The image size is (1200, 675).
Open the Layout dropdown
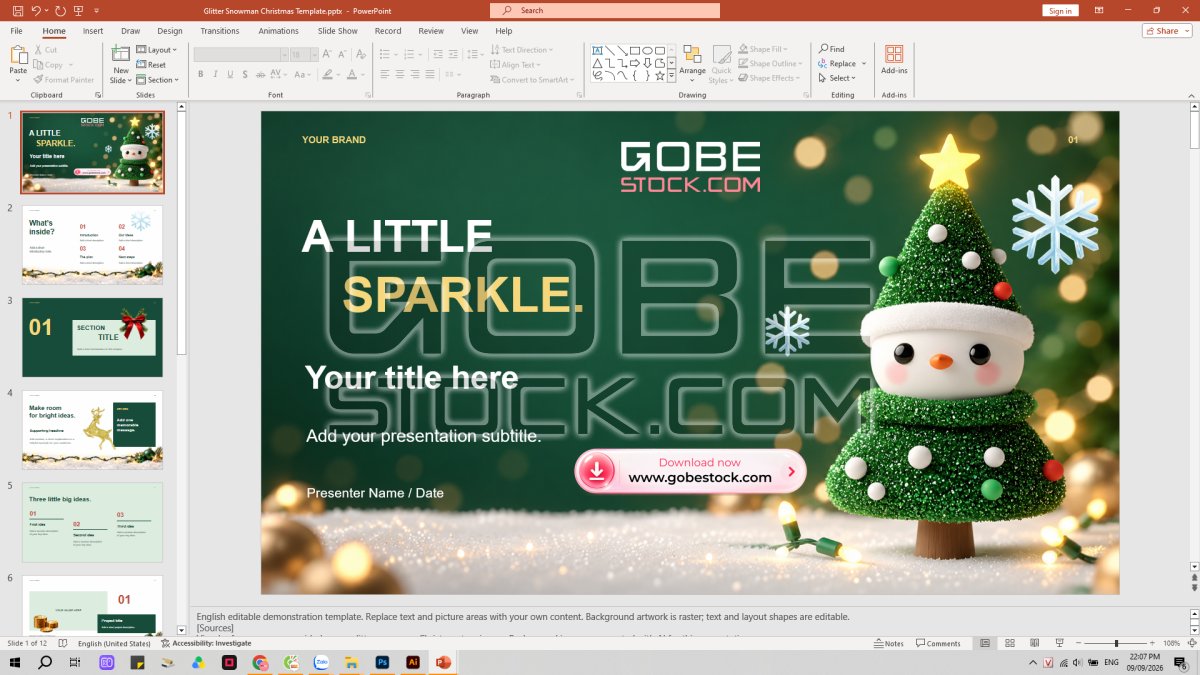[x=156, y=50]
